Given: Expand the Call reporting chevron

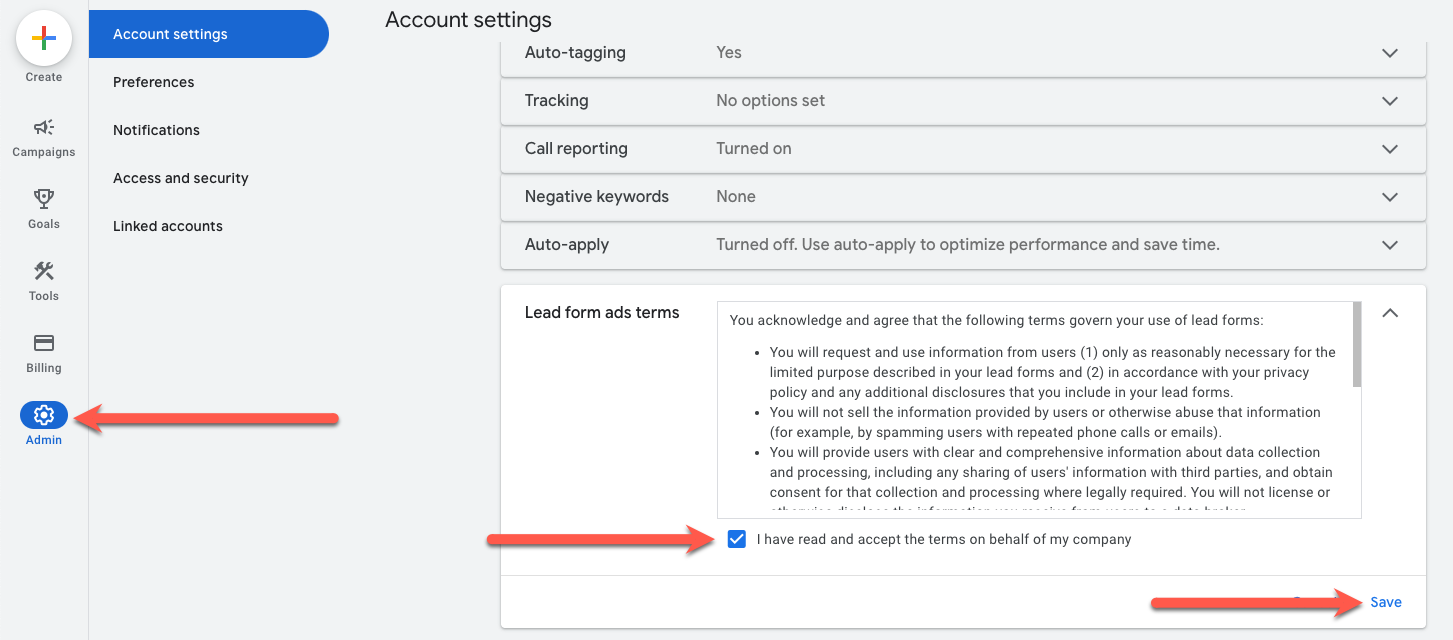Looking at the screenshot, I should coord(1389,149).
